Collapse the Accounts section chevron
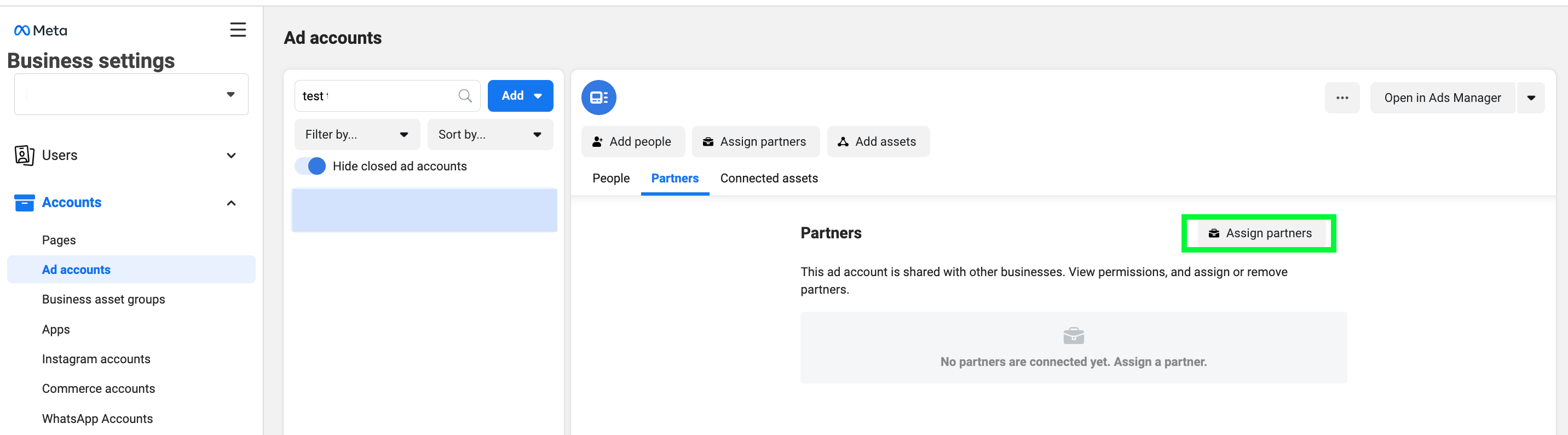Viewport: 1568px width, 435px height. (x=231, y=203)
